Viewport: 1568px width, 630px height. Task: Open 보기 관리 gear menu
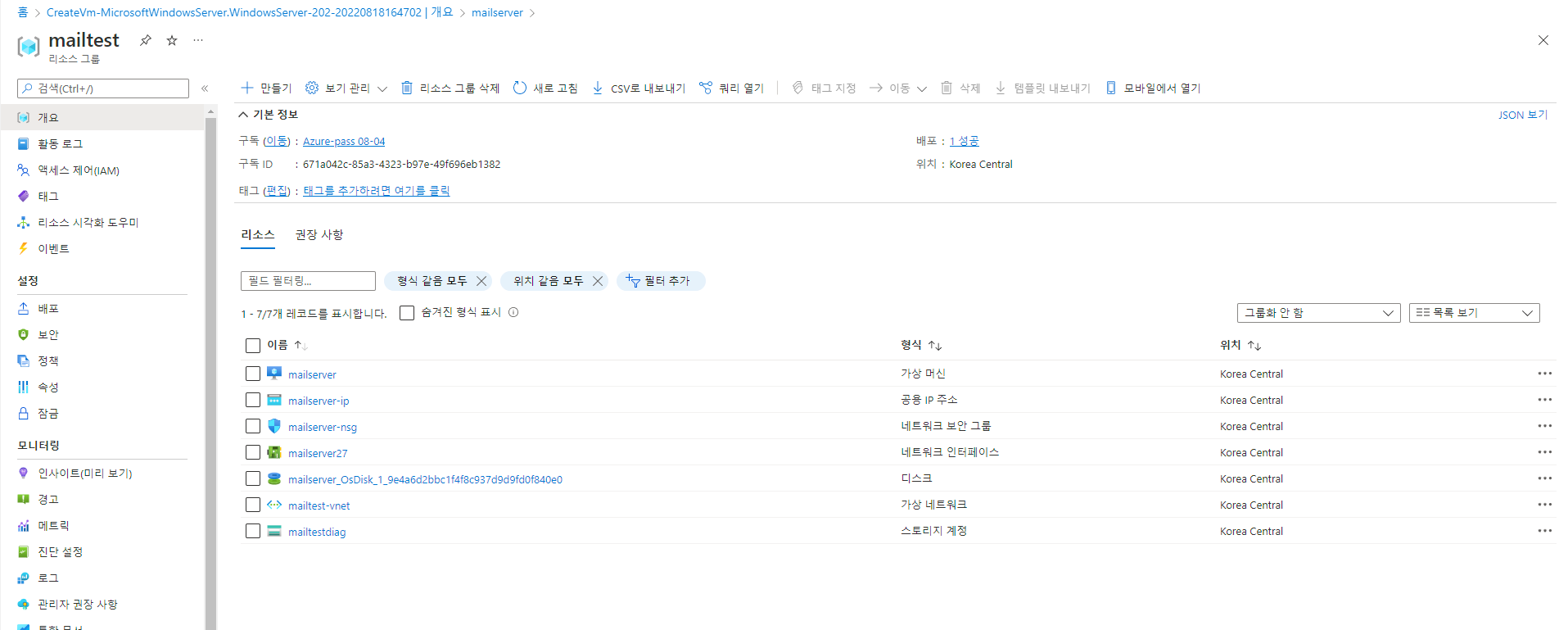pyautogui.click(x=346, y=88)
